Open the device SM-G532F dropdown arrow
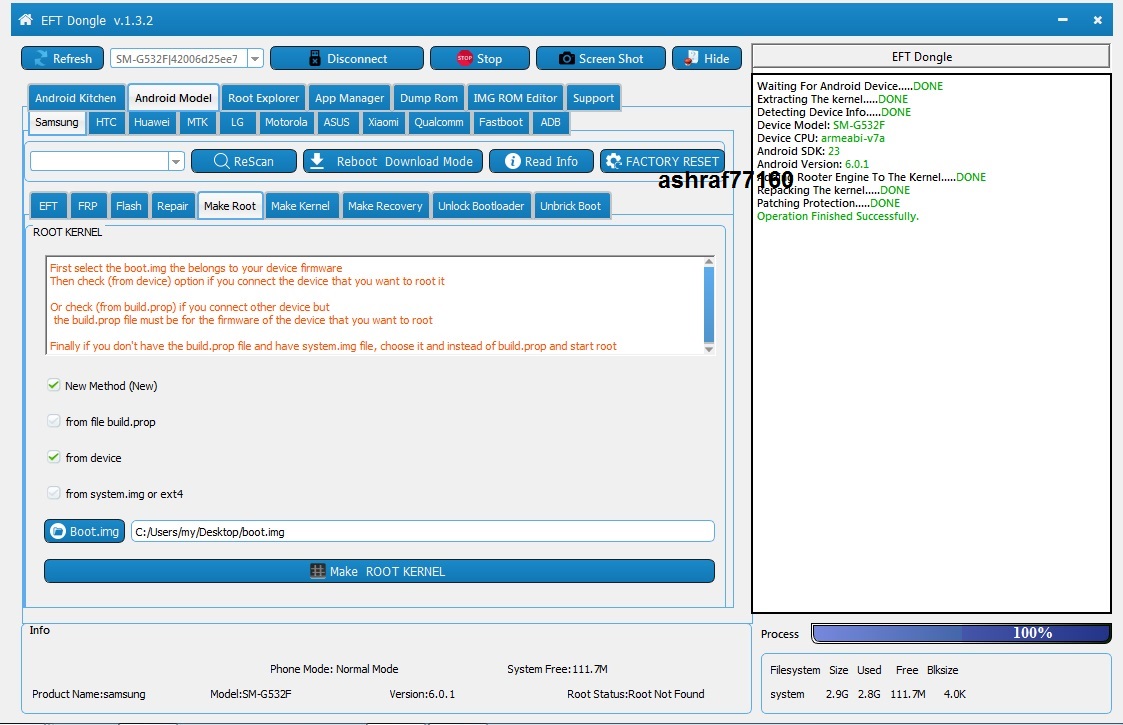The image size is (1123, 725). coord(256,59)
